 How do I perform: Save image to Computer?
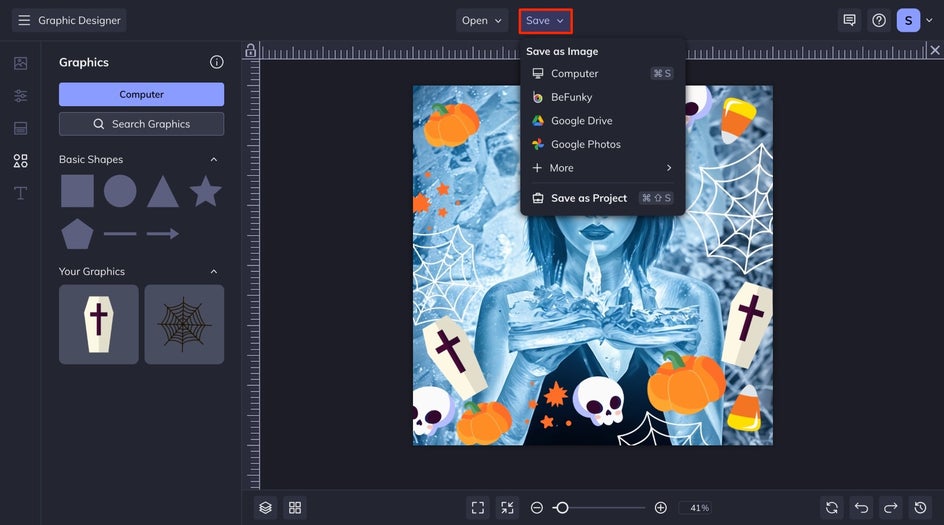click(603, 73)
